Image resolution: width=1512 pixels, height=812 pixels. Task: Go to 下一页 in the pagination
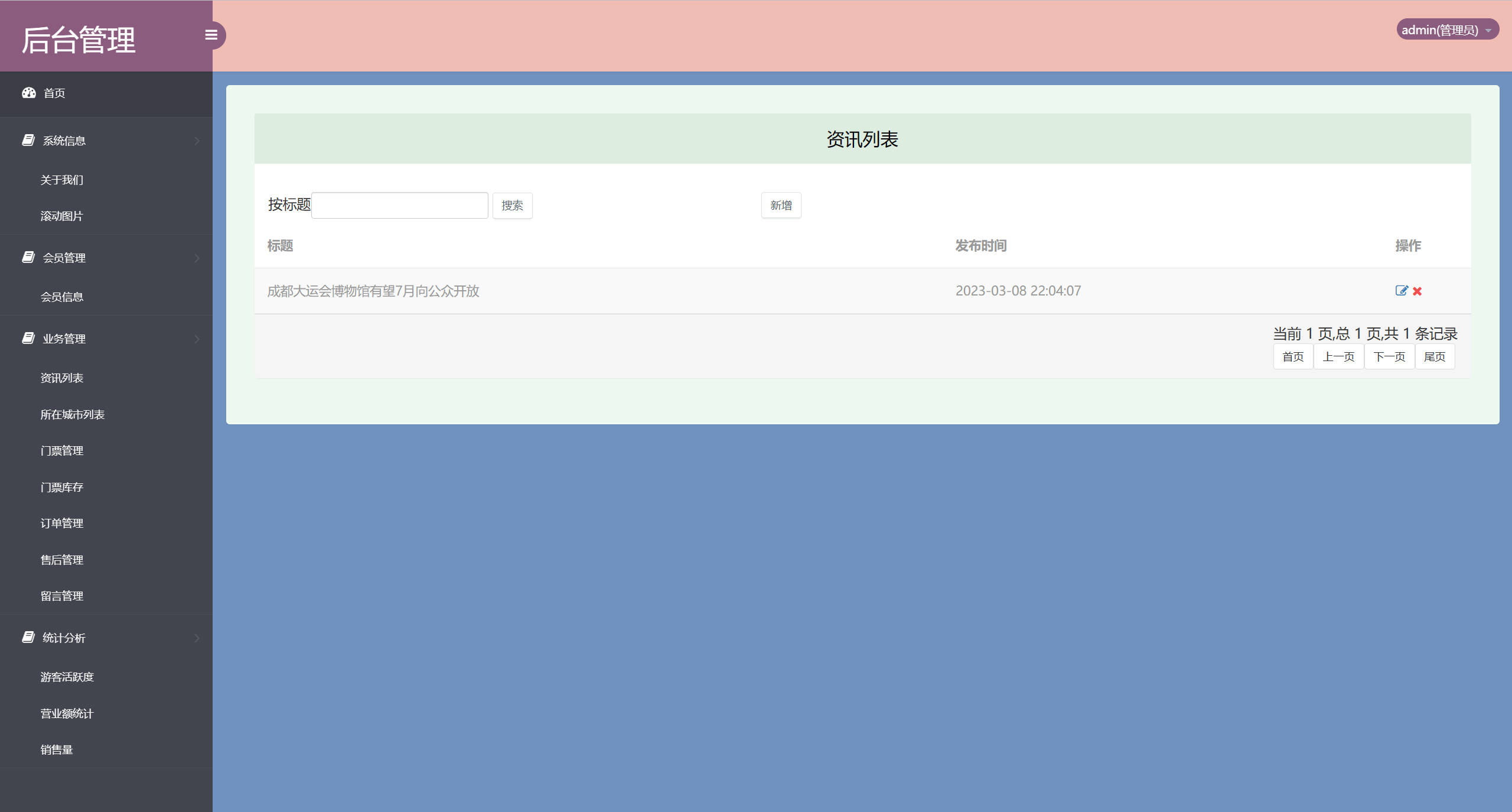pyautogui.click(x=1389, y=357)
